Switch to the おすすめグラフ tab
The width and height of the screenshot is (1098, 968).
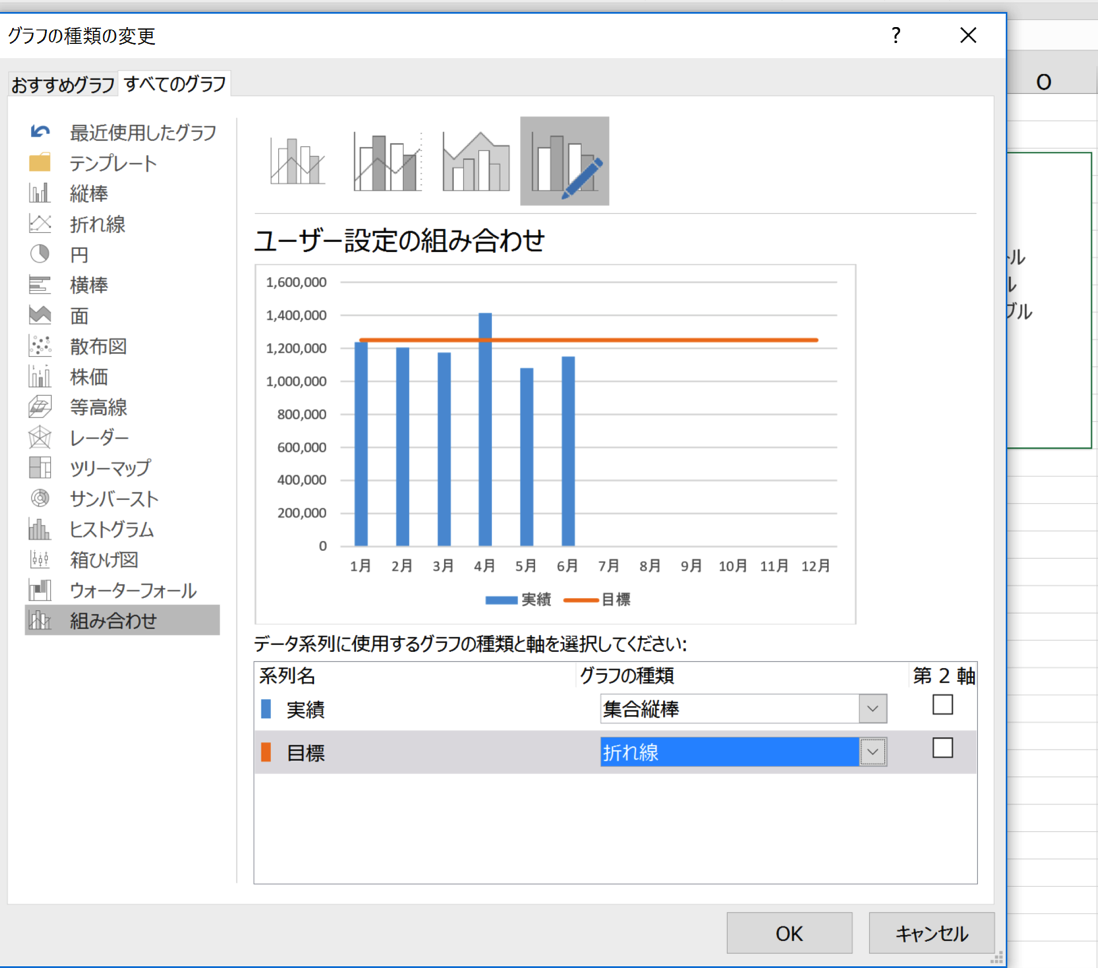pos(62,85)
